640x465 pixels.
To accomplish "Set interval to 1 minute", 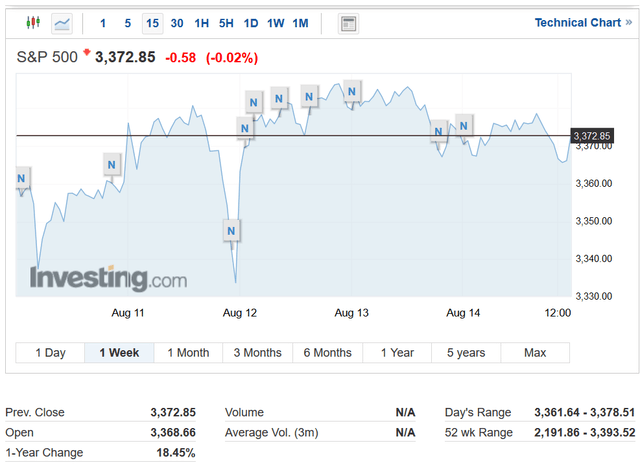I will (x=103, y=23).
